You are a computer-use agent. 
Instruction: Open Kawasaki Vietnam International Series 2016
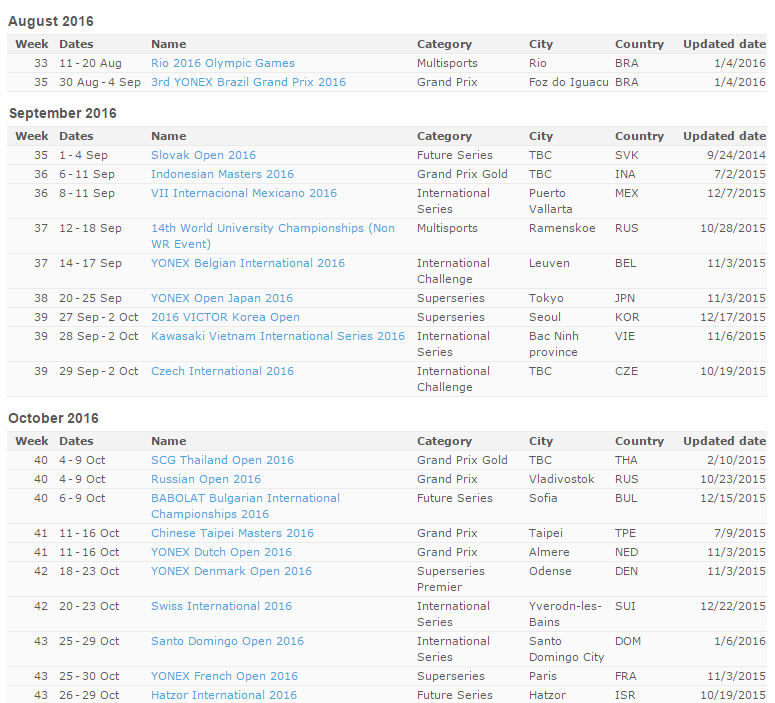point(277,336)
